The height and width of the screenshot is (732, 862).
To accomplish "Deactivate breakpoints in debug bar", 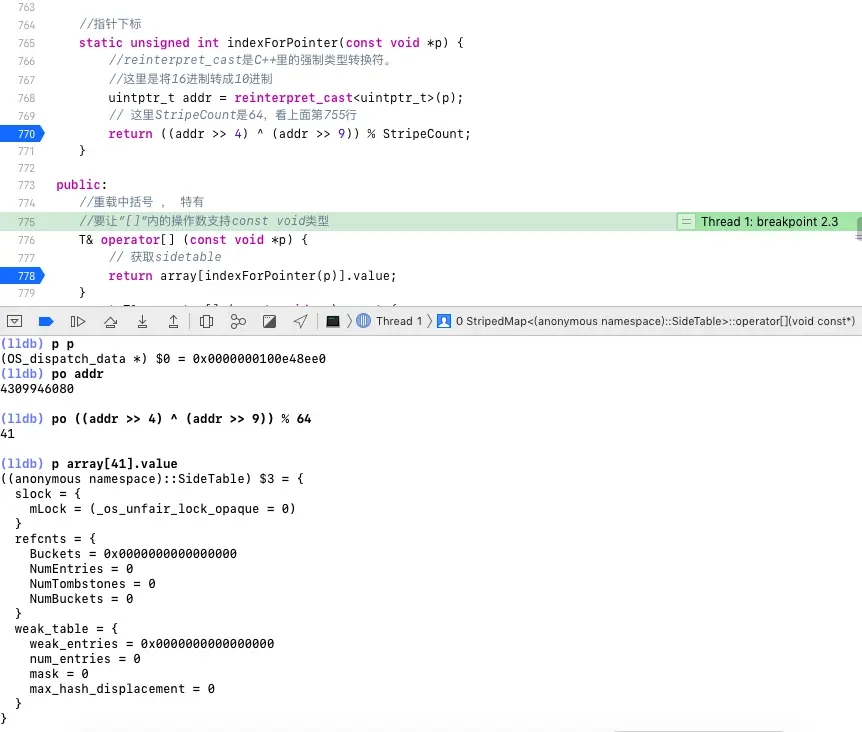I will 46,321.
